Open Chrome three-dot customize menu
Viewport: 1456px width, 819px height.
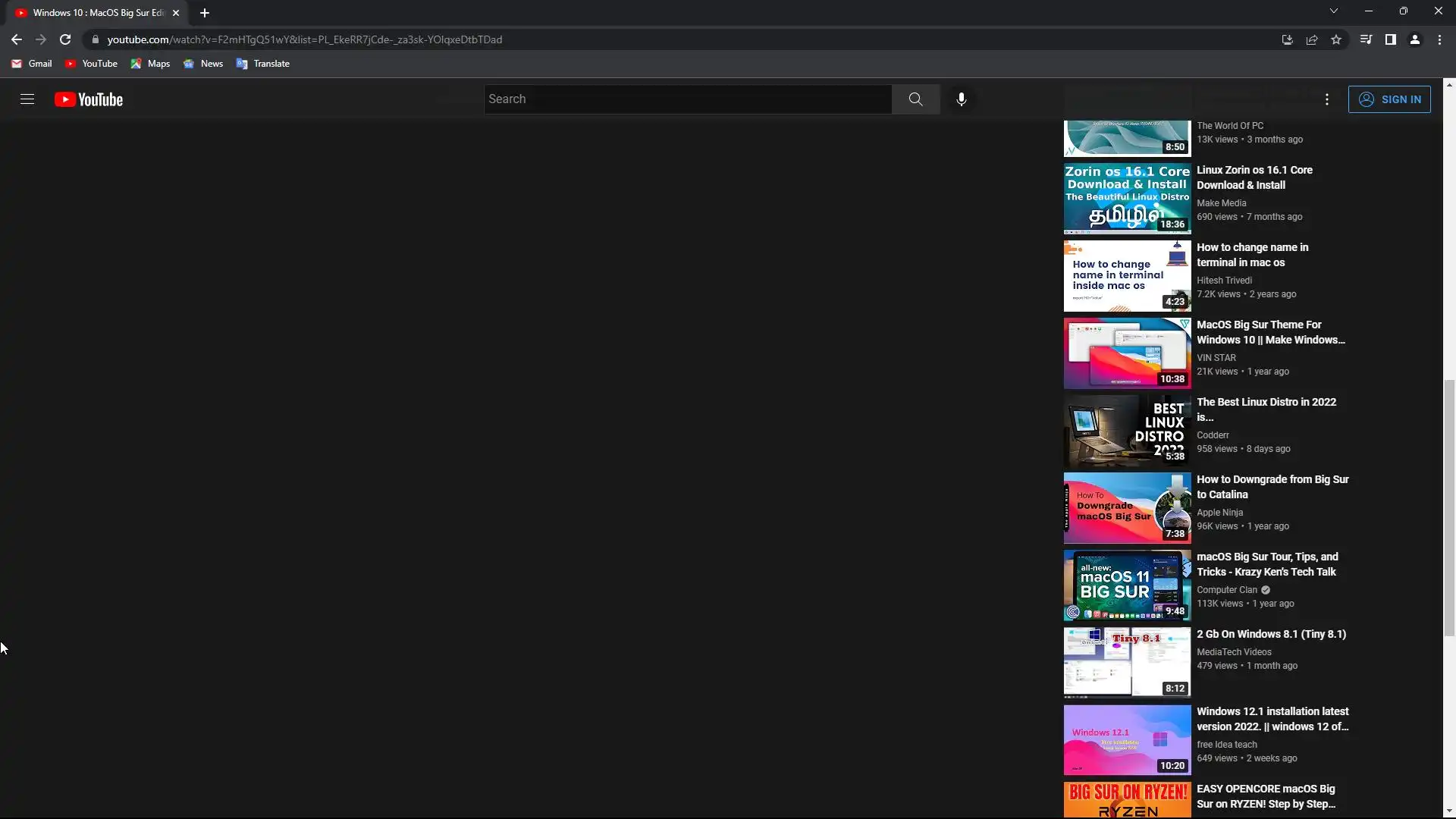tap(1439, 39)
